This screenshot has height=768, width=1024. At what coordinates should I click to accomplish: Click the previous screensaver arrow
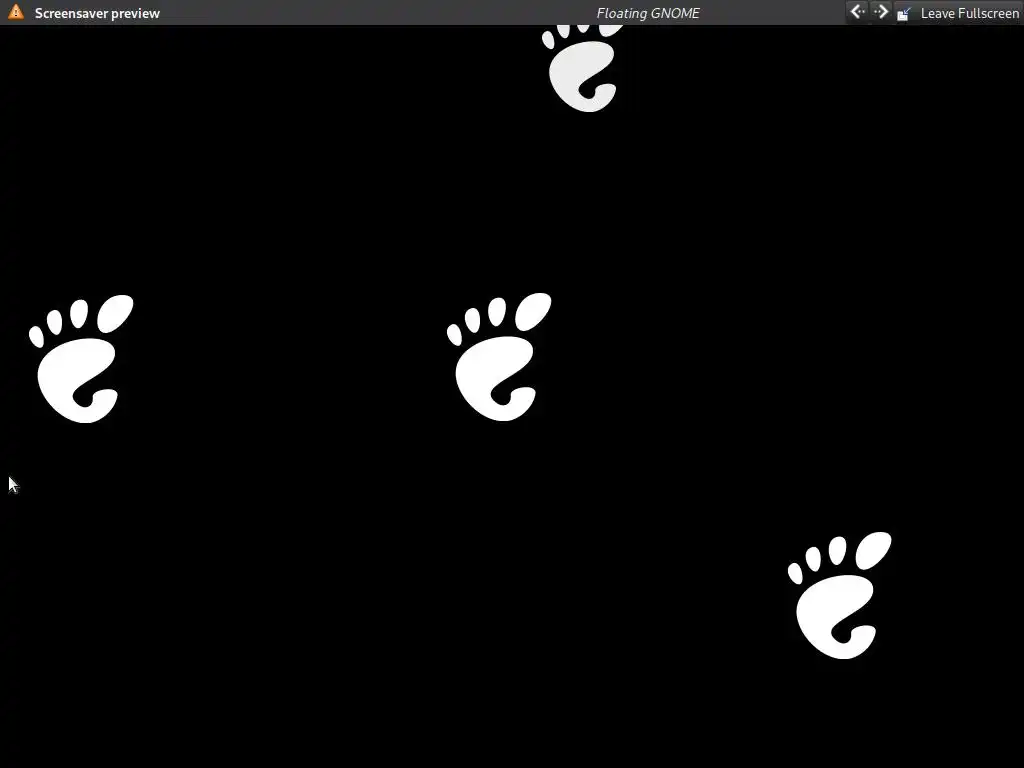[857, 12]
